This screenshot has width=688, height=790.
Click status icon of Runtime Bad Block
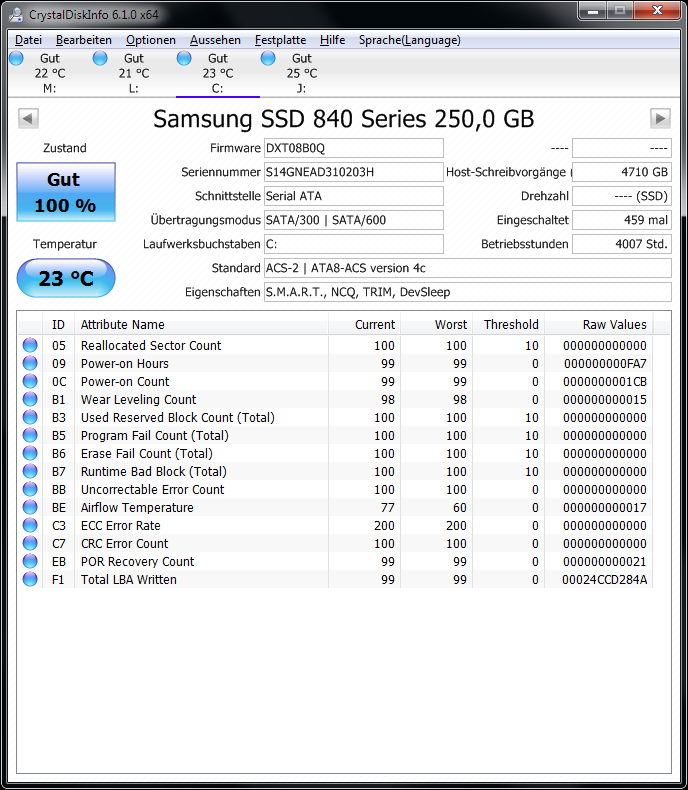point(30,471)
